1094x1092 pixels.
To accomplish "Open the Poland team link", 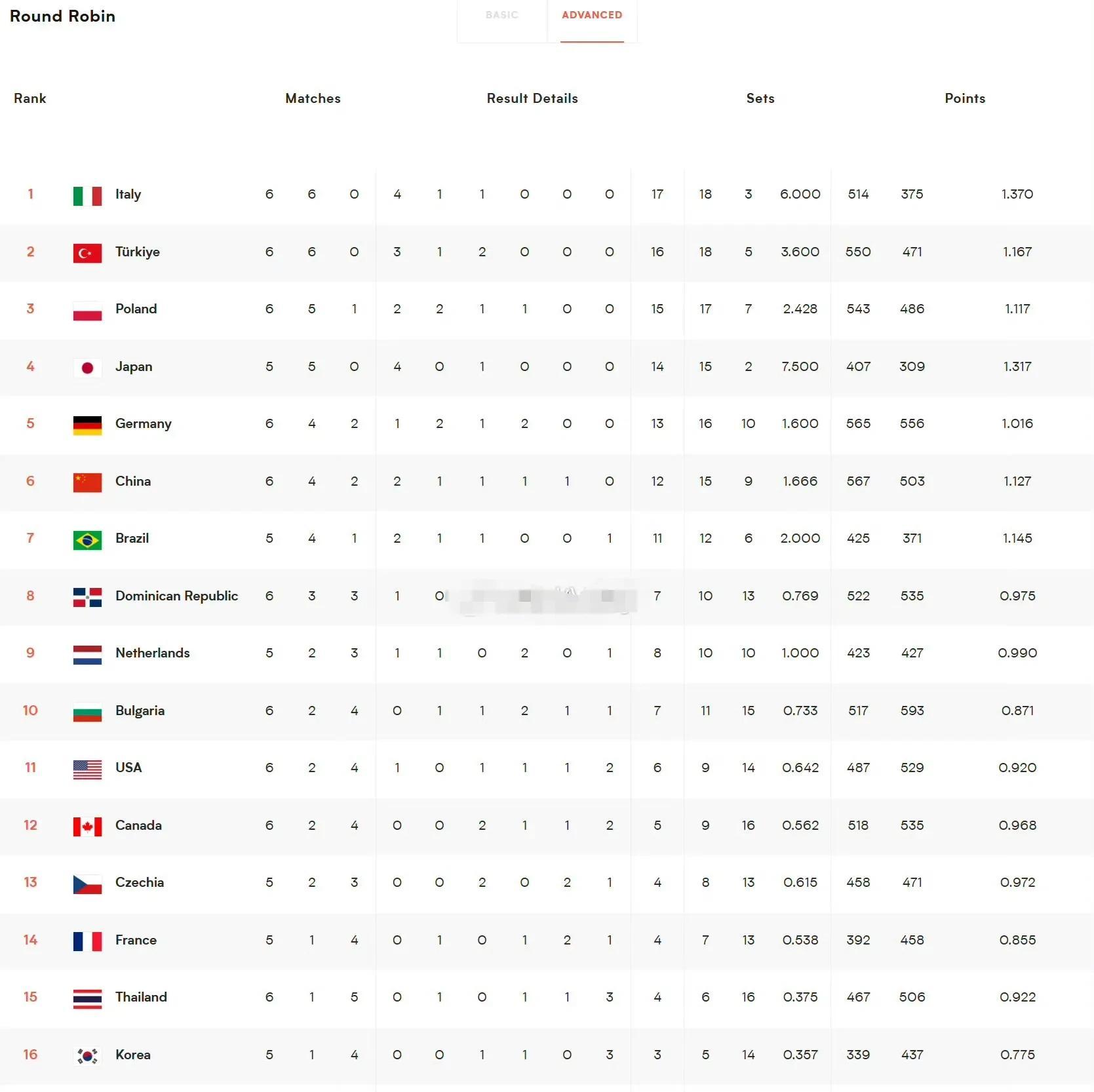I will click(x=136, y=309).
